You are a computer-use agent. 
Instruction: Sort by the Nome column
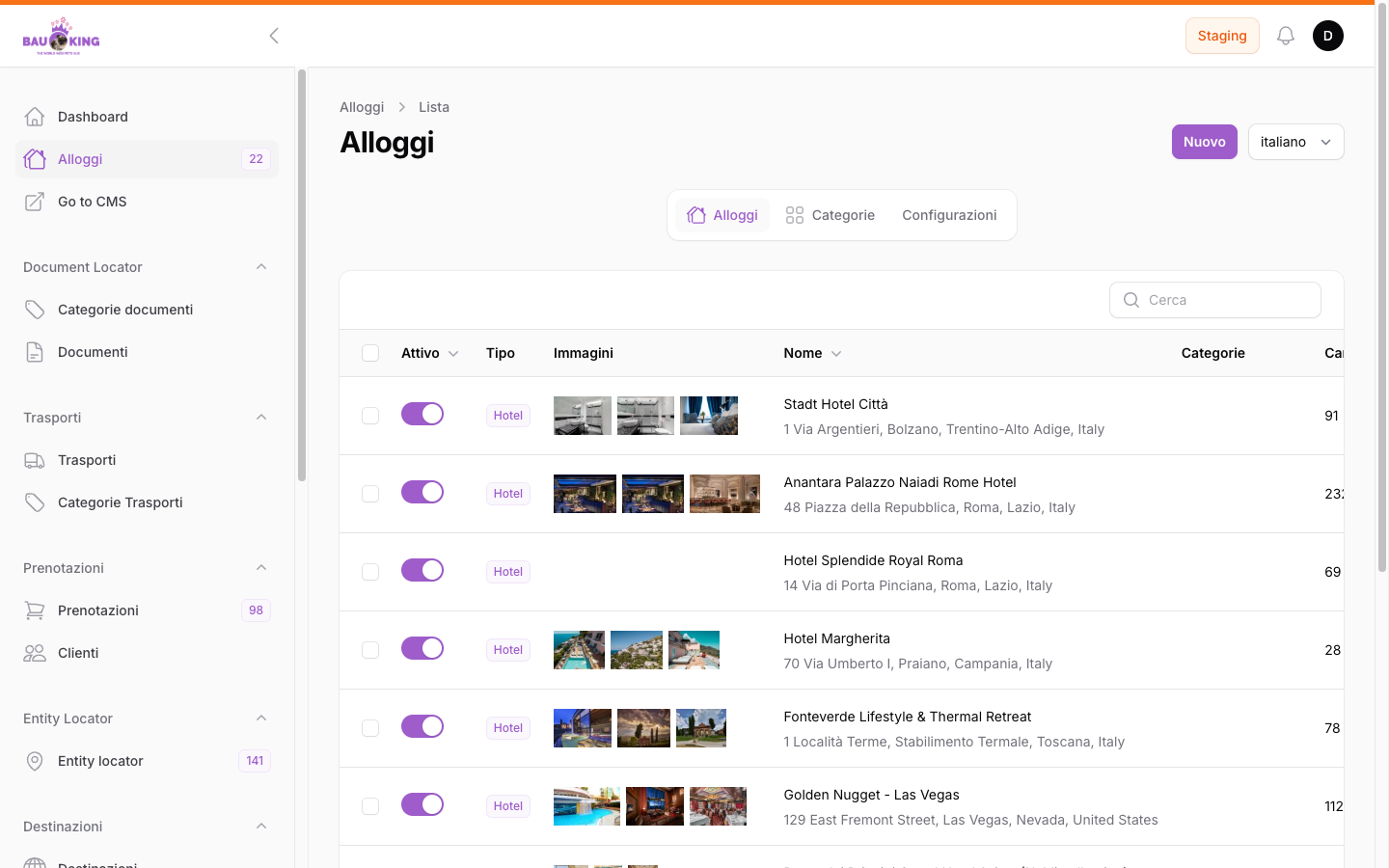coord(813,353)
